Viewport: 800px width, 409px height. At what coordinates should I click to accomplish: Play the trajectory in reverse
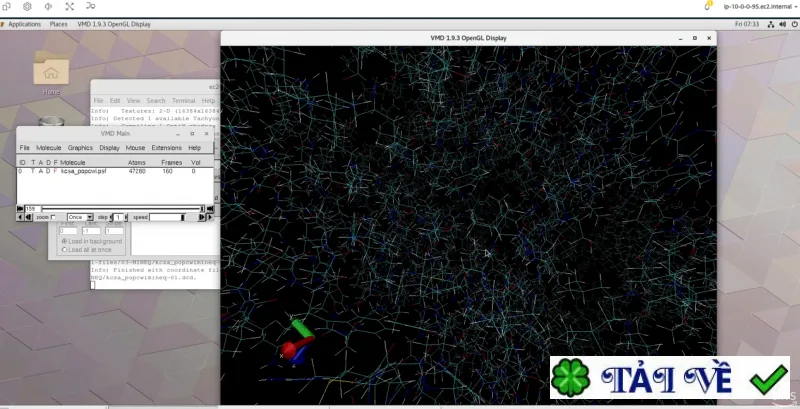click(20, 217)
